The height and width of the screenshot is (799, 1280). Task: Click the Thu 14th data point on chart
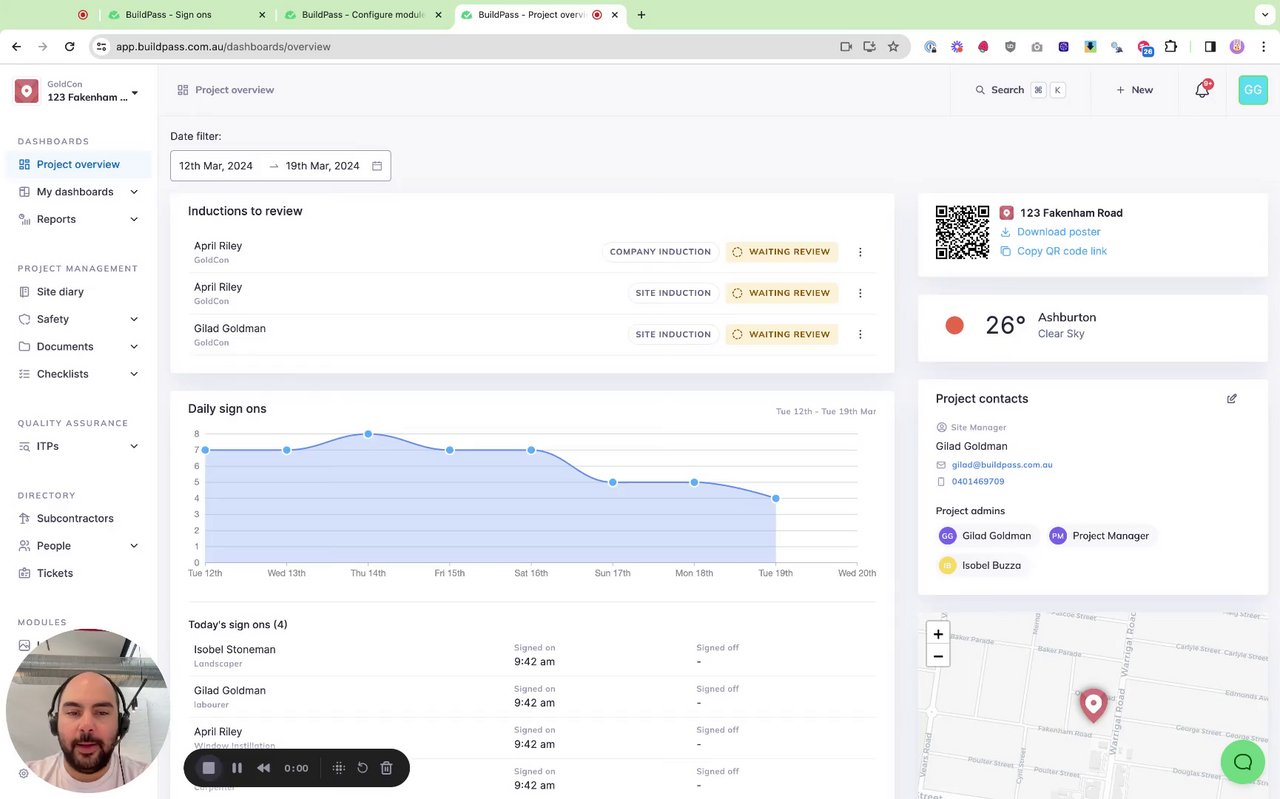point(368,434)
